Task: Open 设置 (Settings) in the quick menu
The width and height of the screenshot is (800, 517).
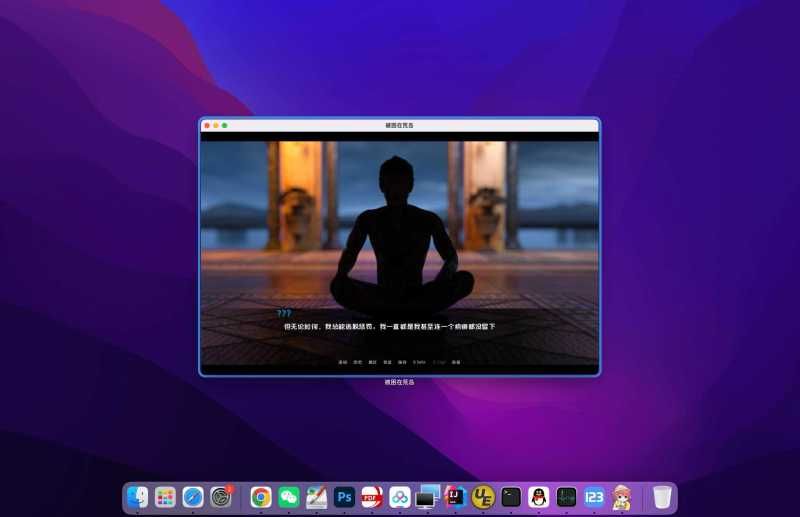Action: (x=456, y=362)
